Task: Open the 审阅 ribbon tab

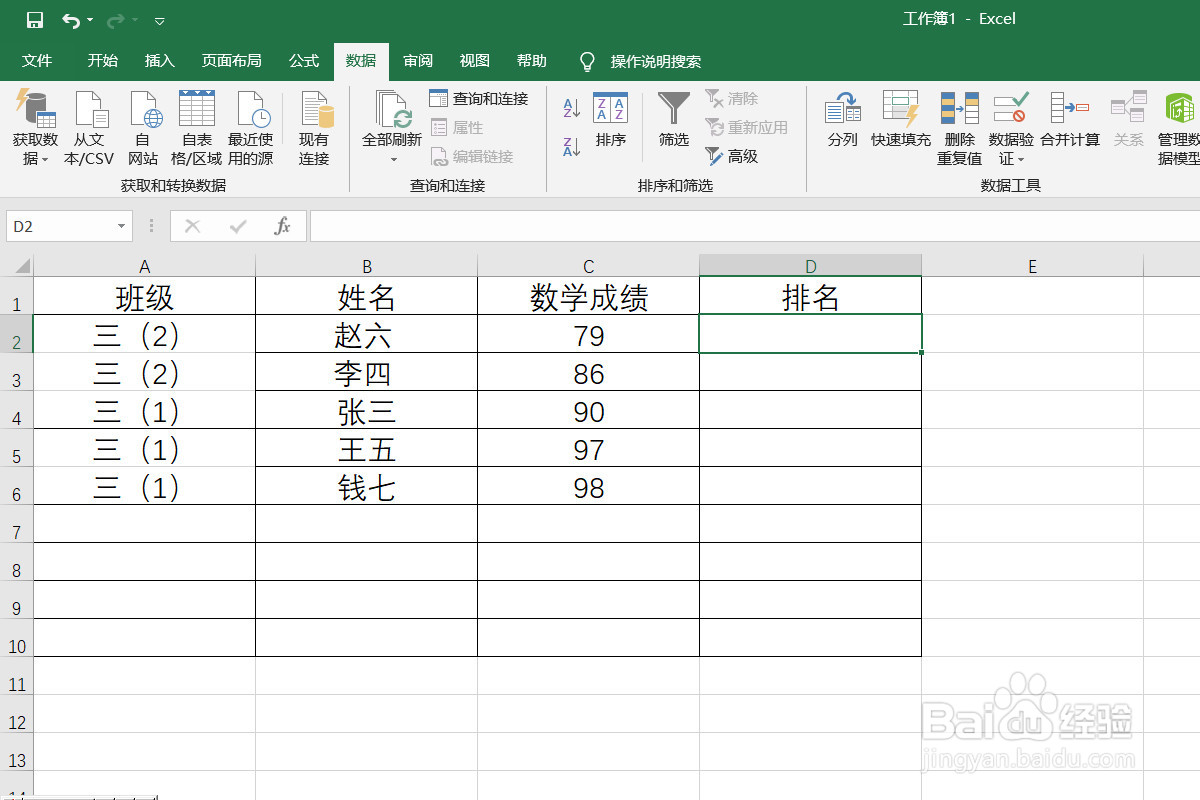Action: (417, 61)
